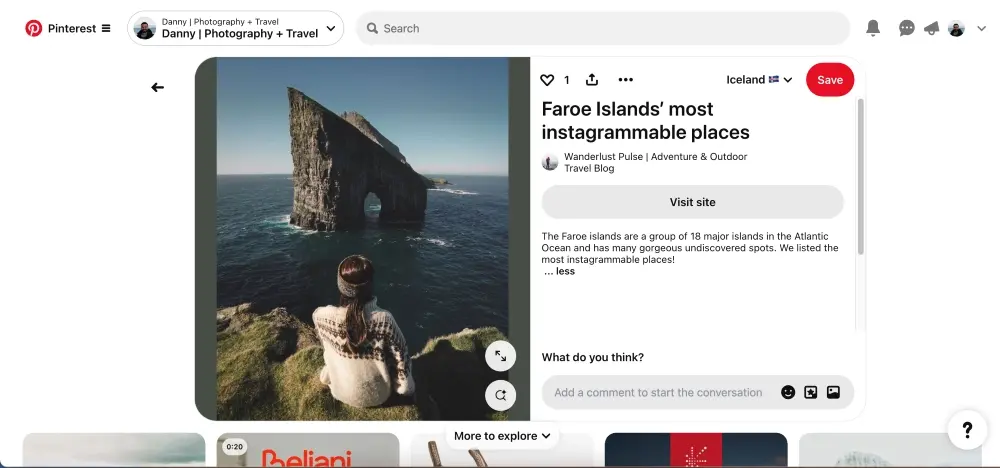Click the Search field
Viewport: 1000px width, 468px height.
[x=603, y=28]
